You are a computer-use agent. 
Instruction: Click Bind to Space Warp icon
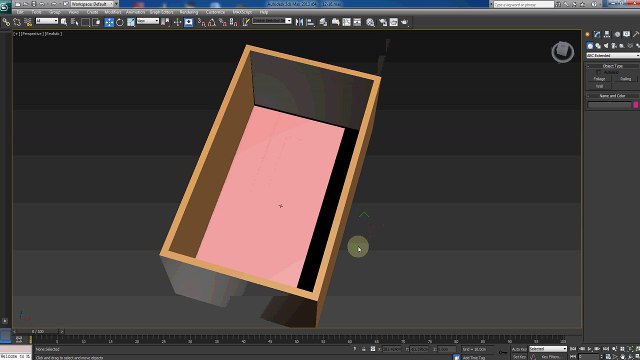coord(28,22)
